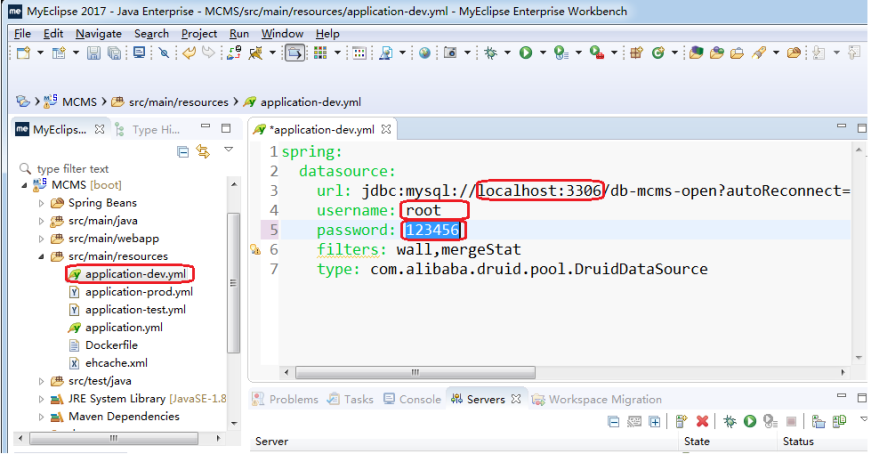The image size is (872, 454).
Task: Switch to the Workspace Migration tab
Action: [x=597, y=399]
